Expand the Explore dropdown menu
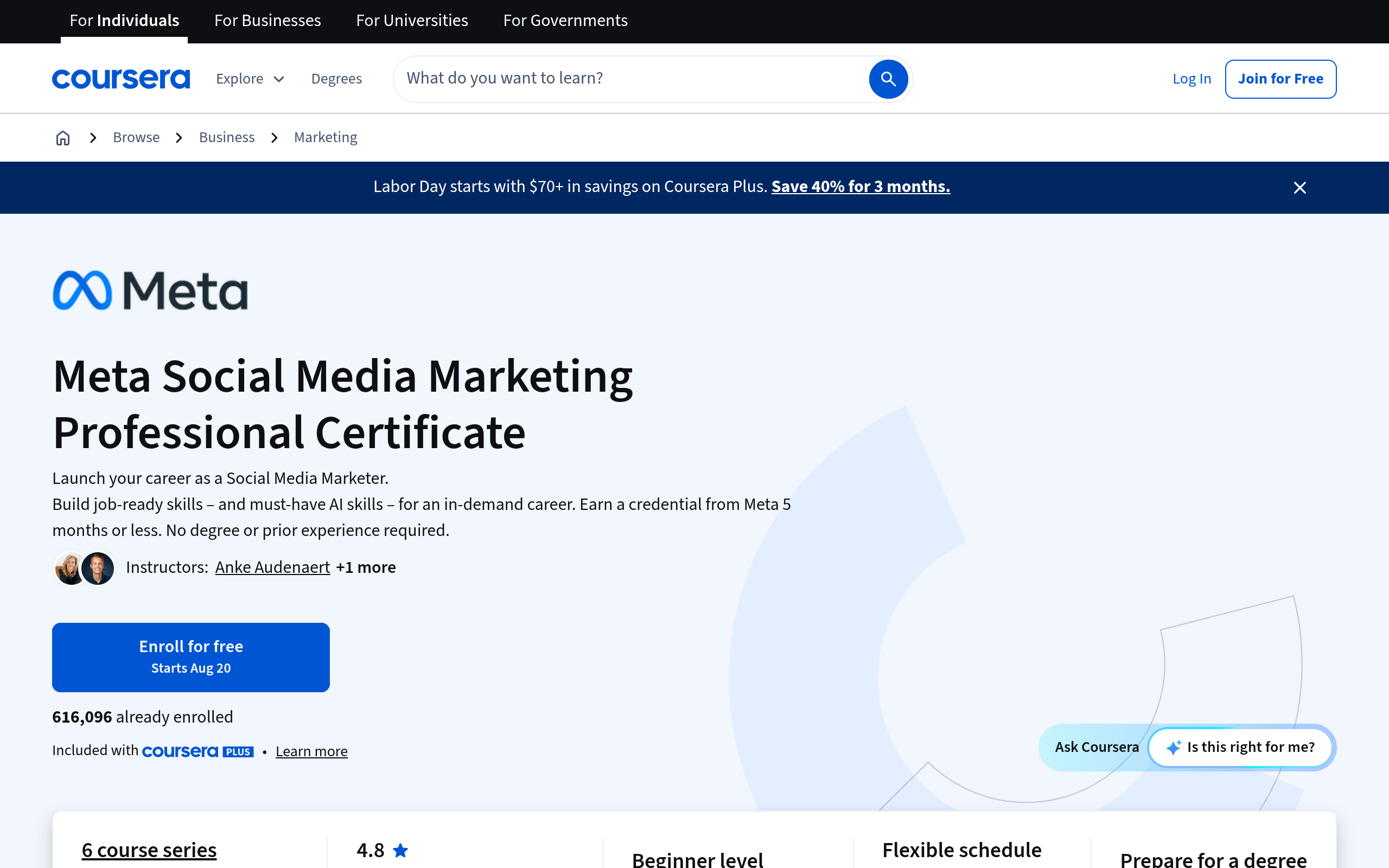This screenshot has width=1389, height=868. 250,79
